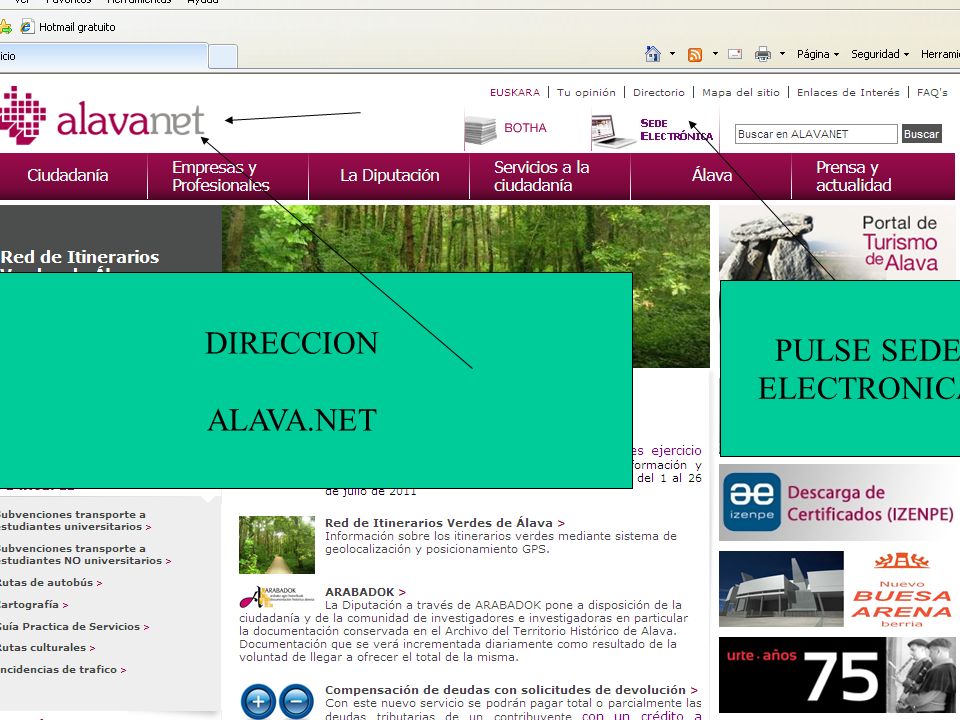
Task: Open the Enlaces de Interés link
Action: [848, 92]
